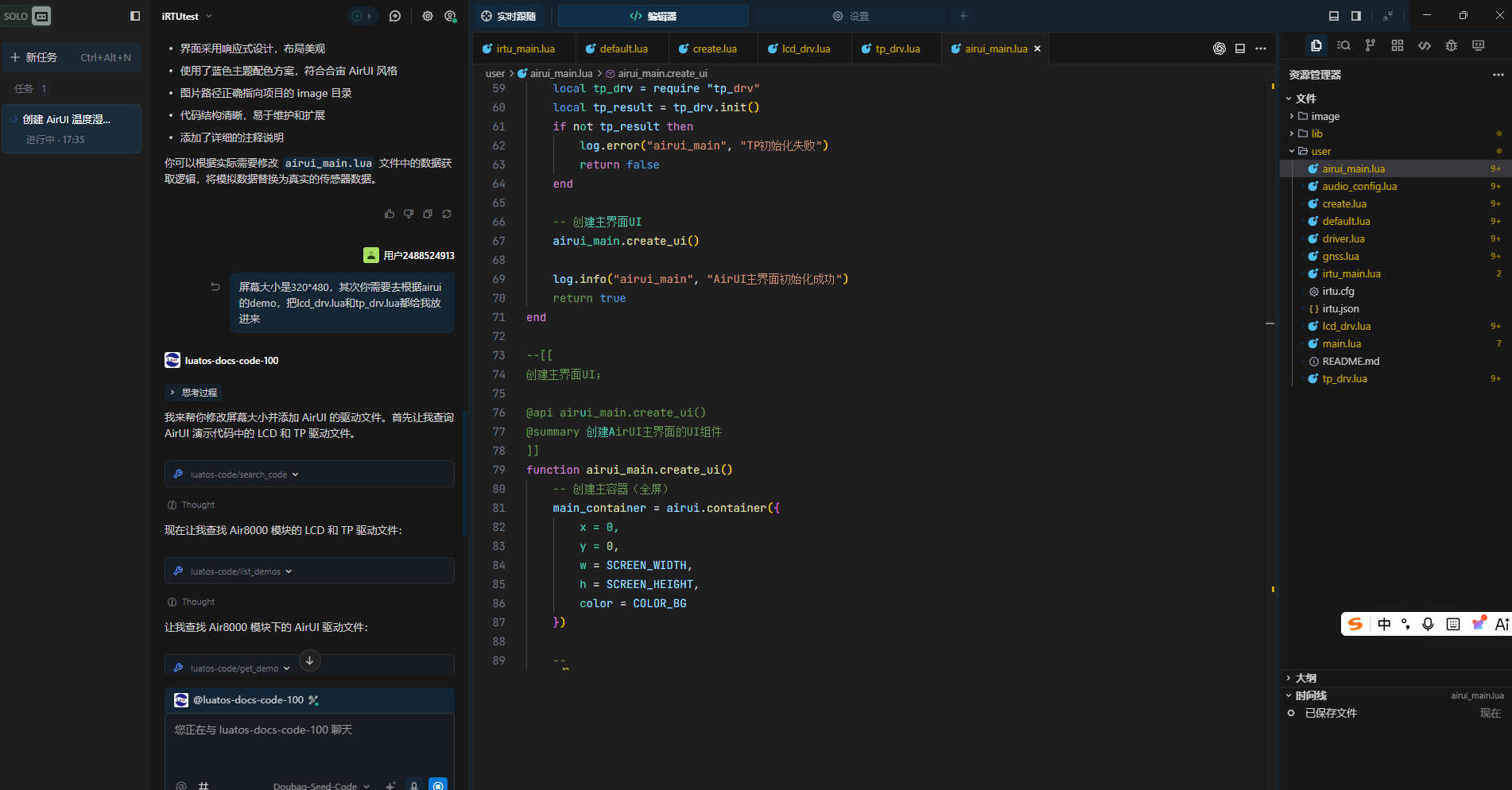Copy the assistant response

pyautogui.click(x=428, y=214)
